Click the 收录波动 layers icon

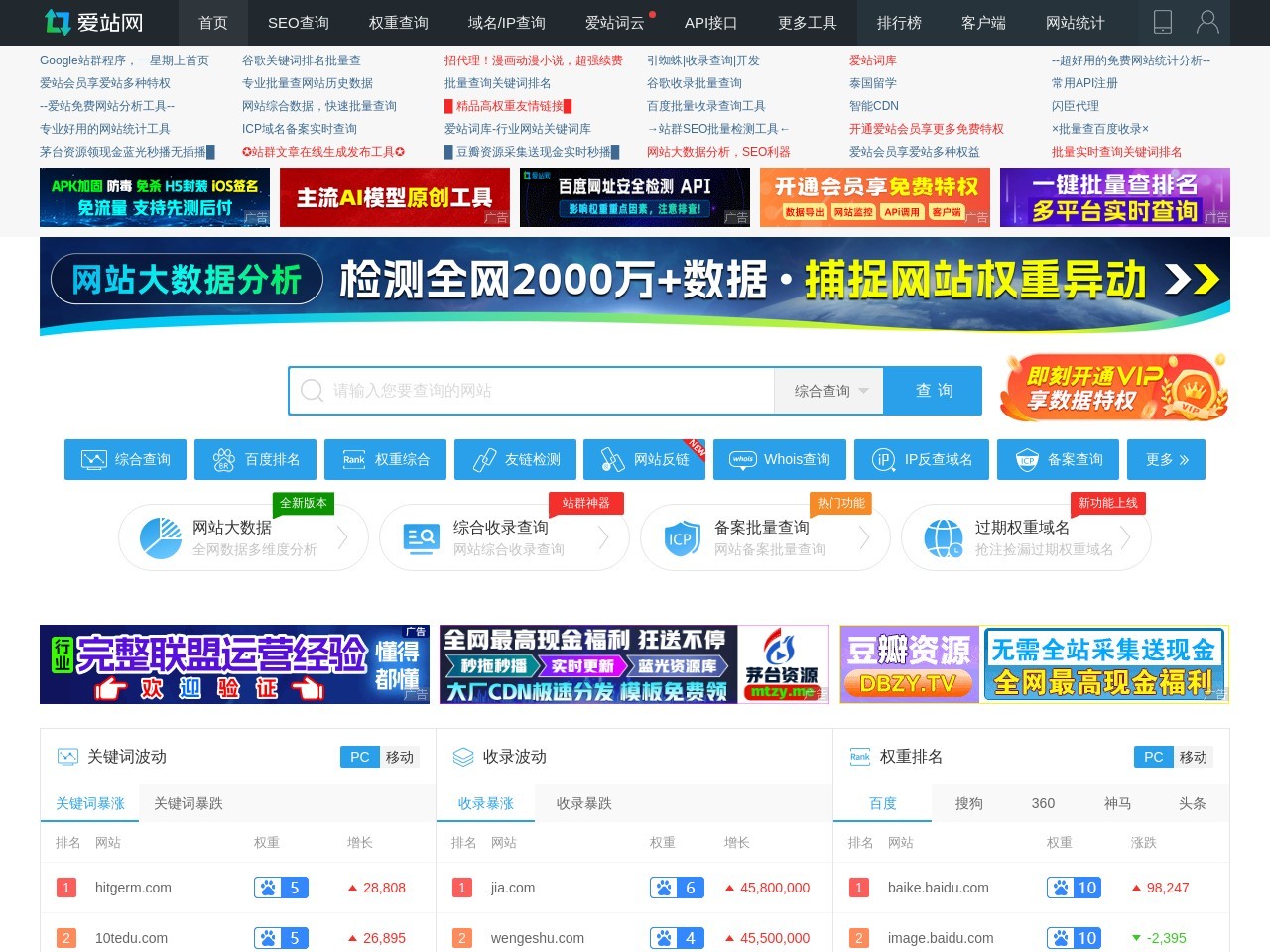[x=463, y=757]
